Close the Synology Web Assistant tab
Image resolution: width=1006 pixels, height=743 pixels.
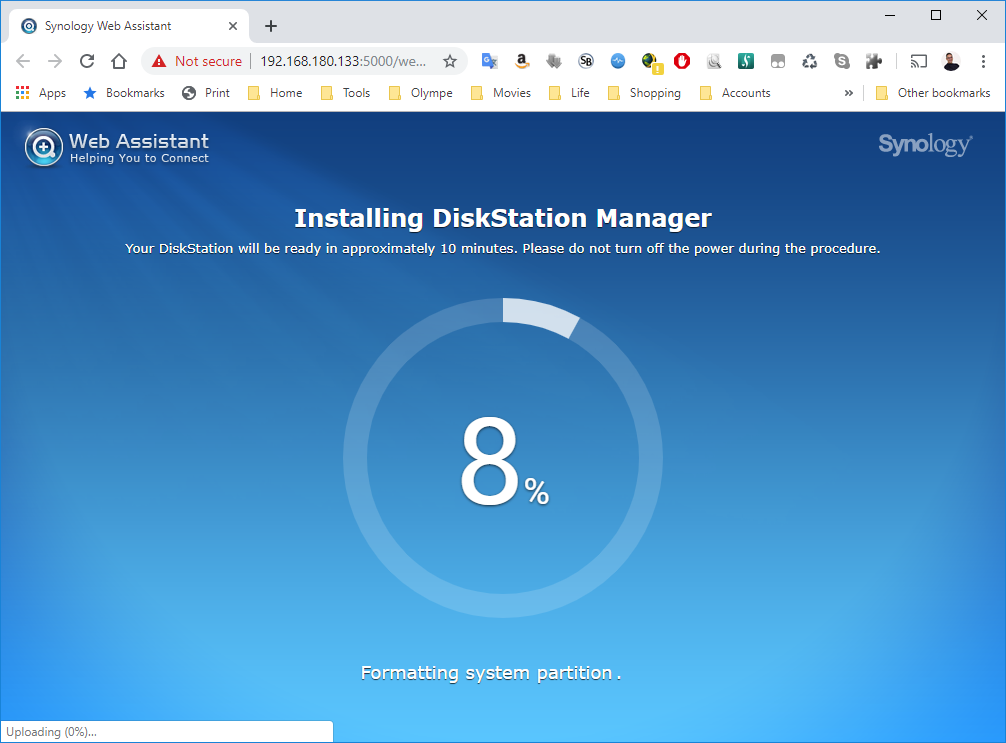tap(233, 26)
